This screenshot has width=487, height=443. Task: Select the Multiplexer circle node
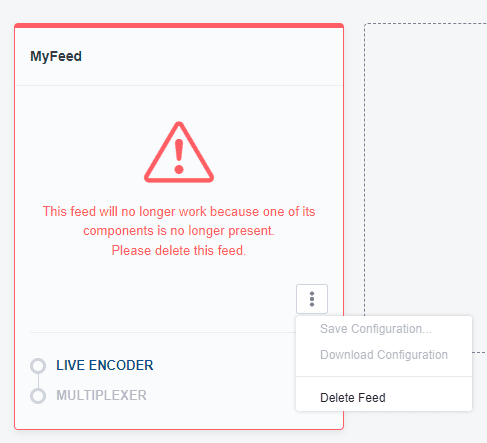pyautogui.click(x=38, y=396)
